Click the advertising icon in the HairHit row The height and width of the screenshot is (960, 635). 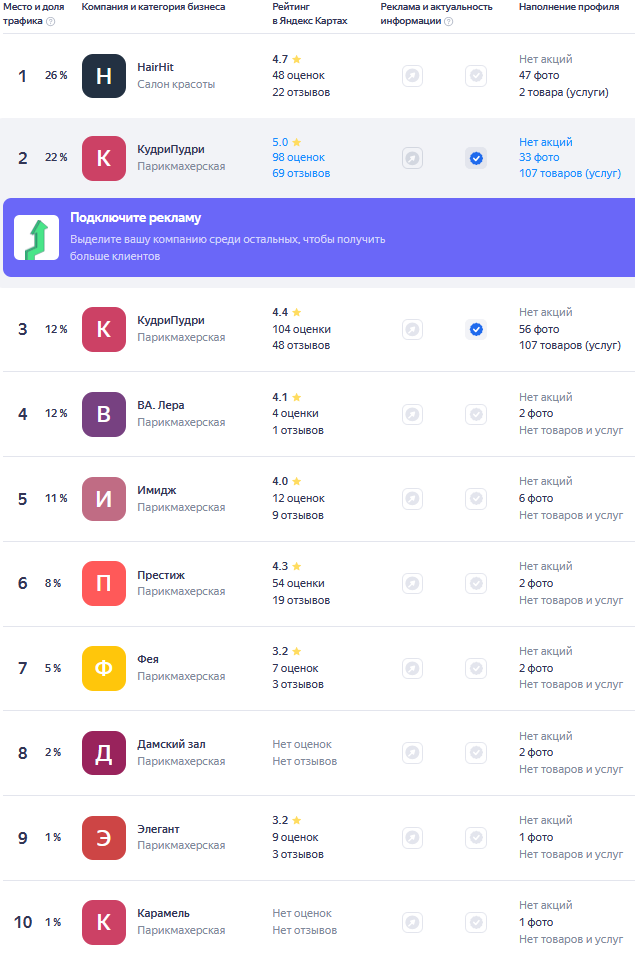click(413, 76)
